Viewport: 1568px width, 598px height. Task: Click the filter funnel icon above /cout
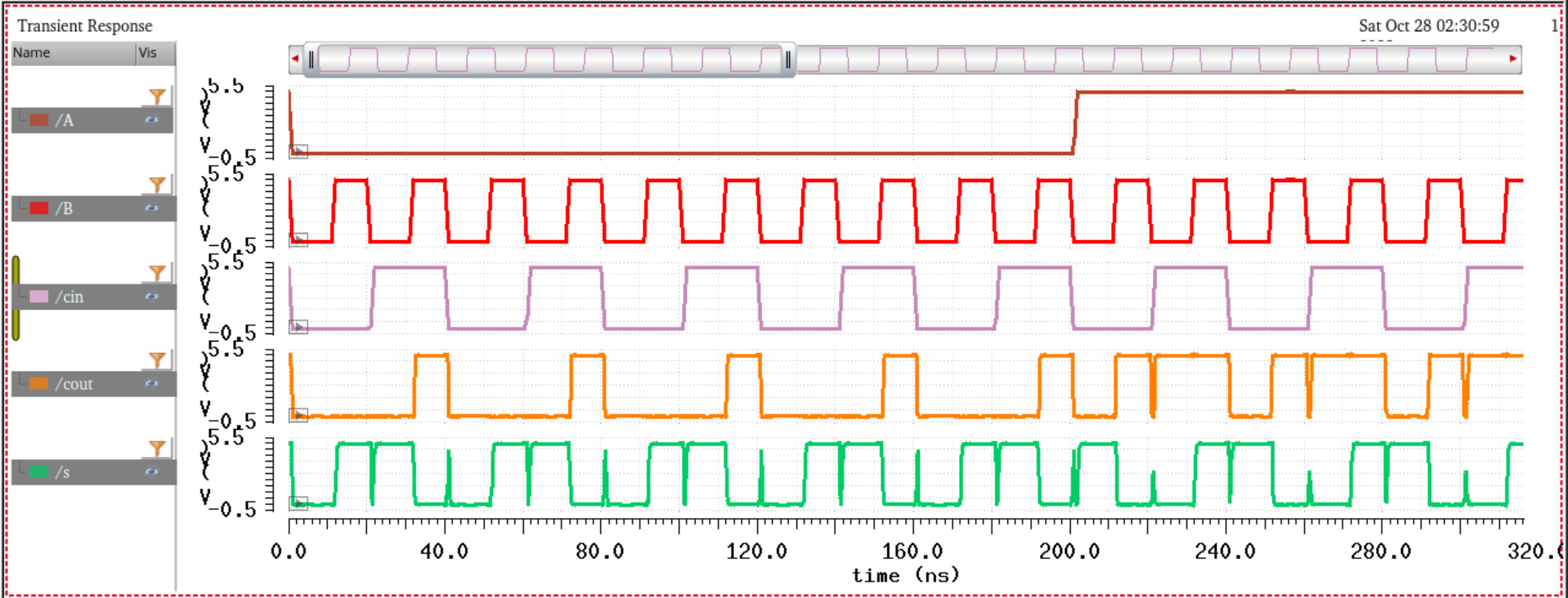(157, 360)
